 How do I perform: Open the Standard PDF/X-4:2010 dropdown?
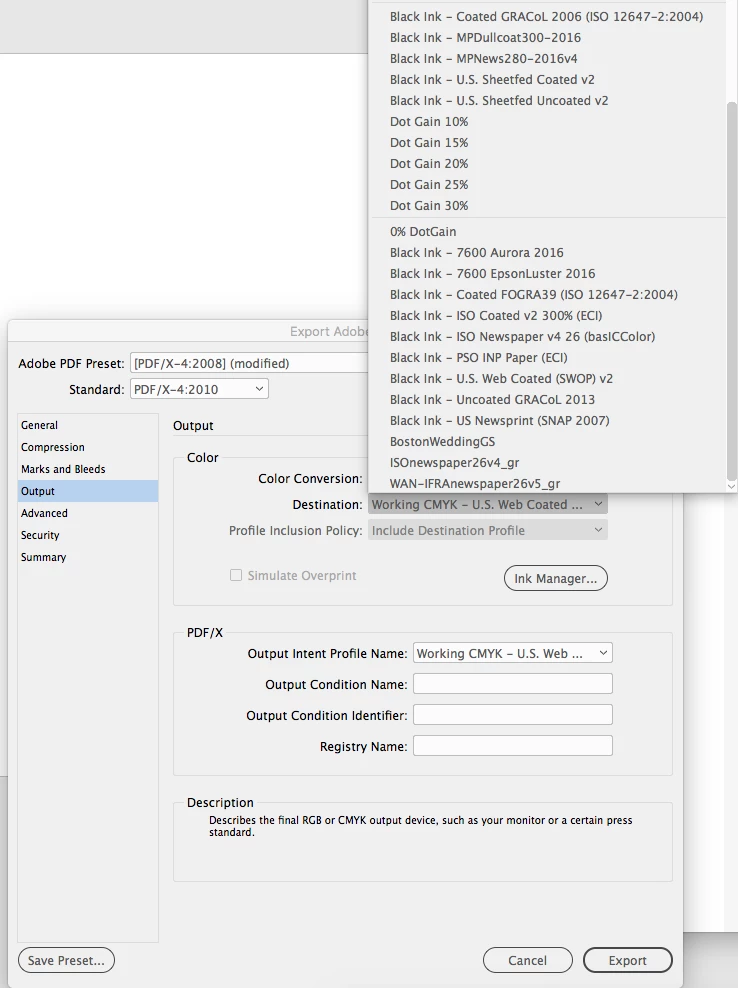coord(199,389)
